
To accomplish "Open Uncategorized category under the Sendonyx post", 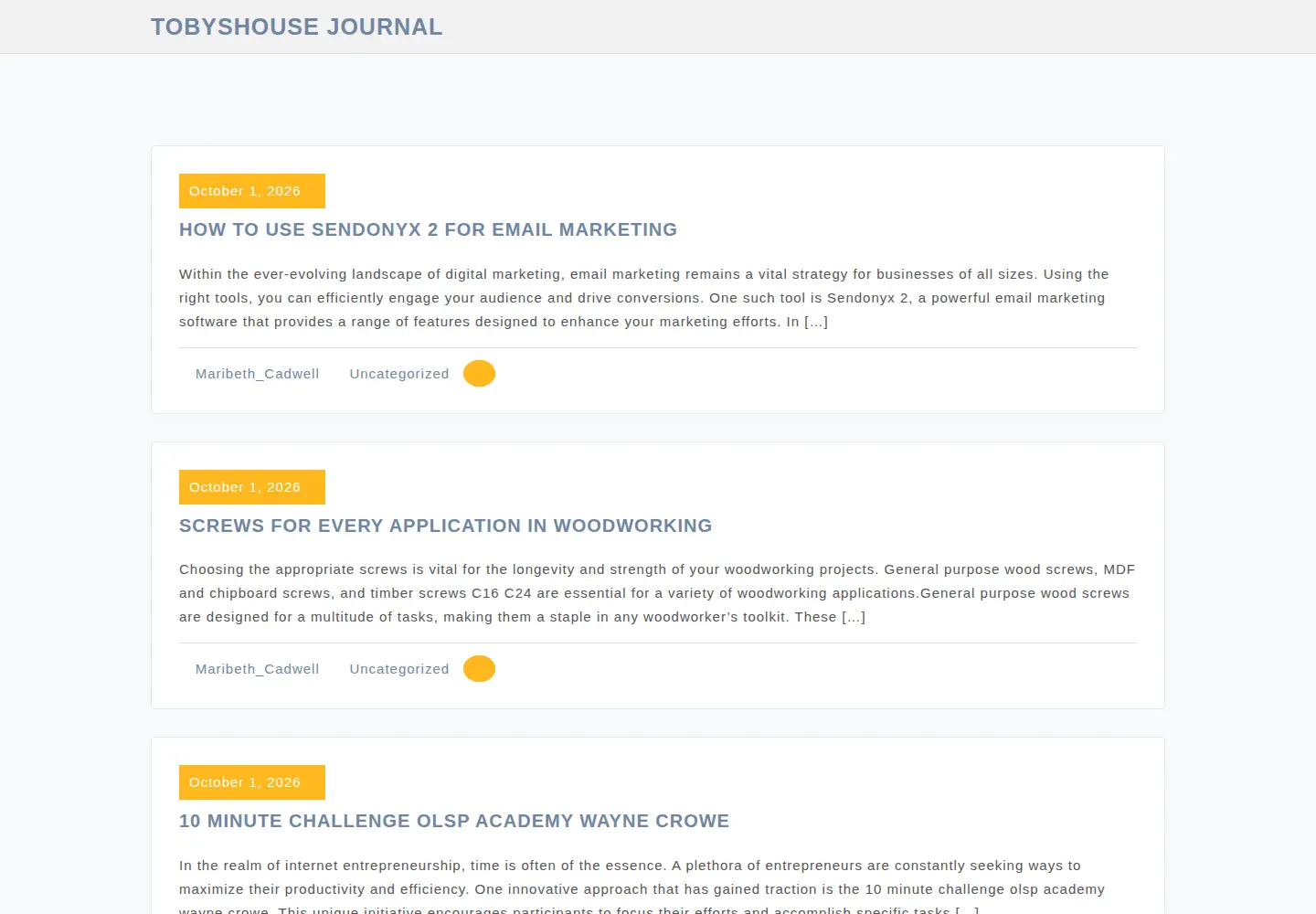I will 399,374.
